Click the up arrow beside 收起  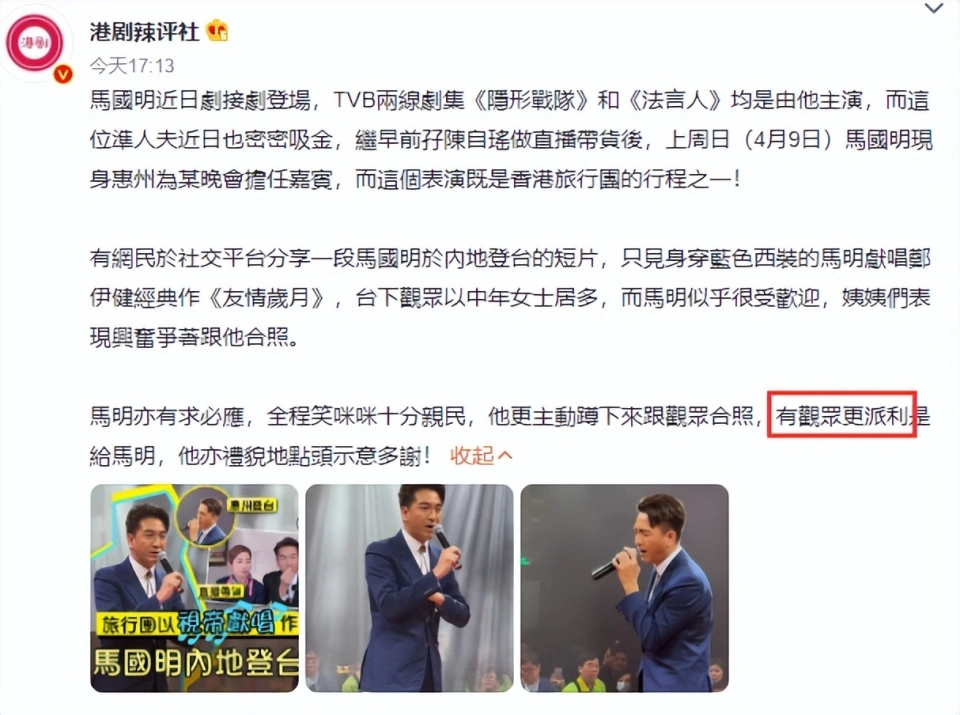(505, 456)
